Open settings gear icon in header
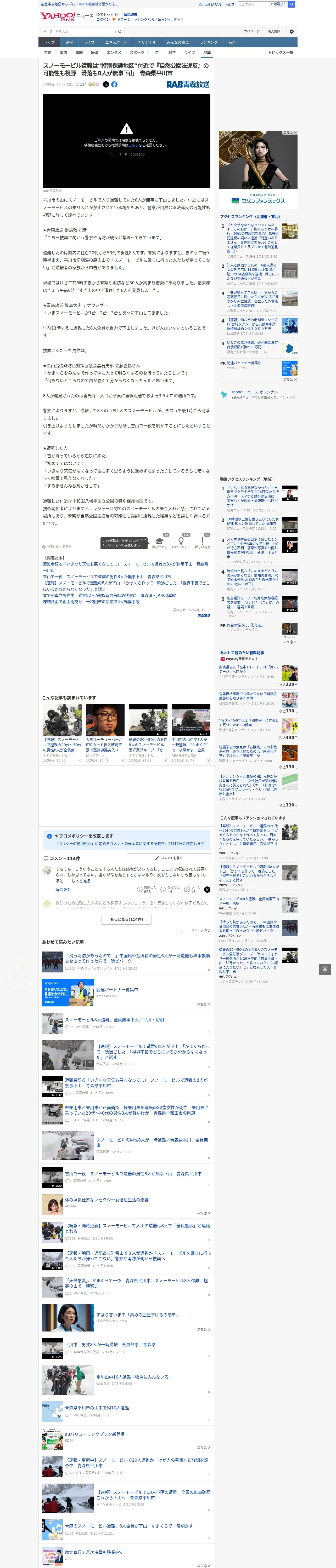 click(292, 31)
